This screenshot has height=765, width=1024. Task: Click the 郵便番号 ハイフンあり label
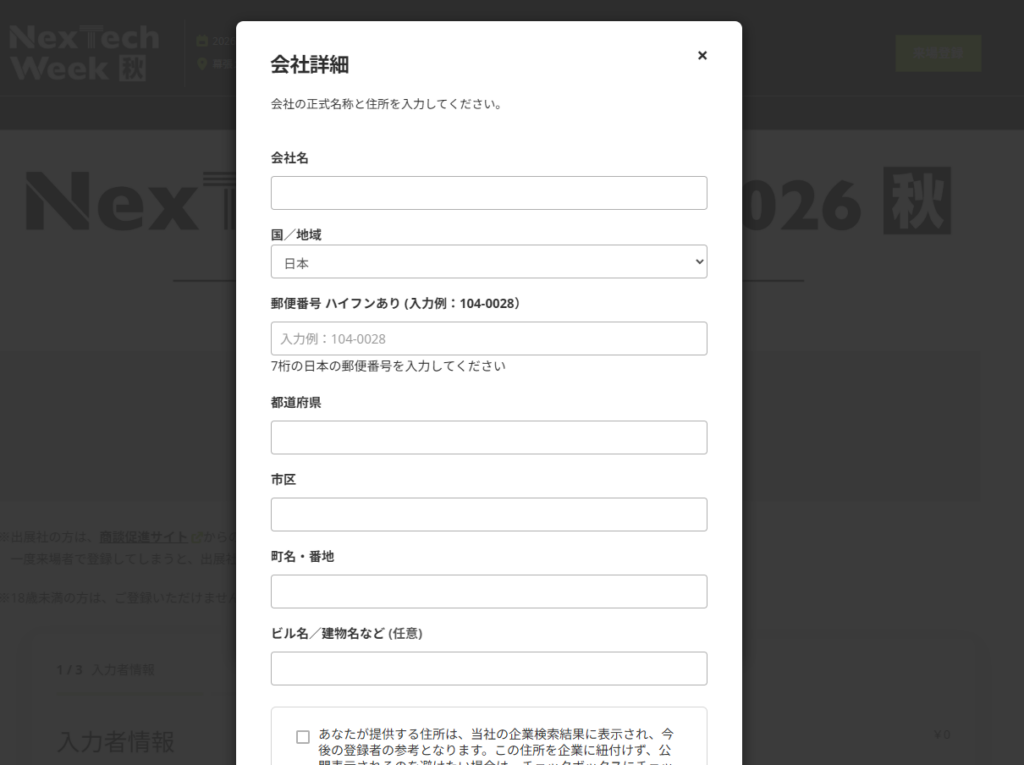(395, 303)
